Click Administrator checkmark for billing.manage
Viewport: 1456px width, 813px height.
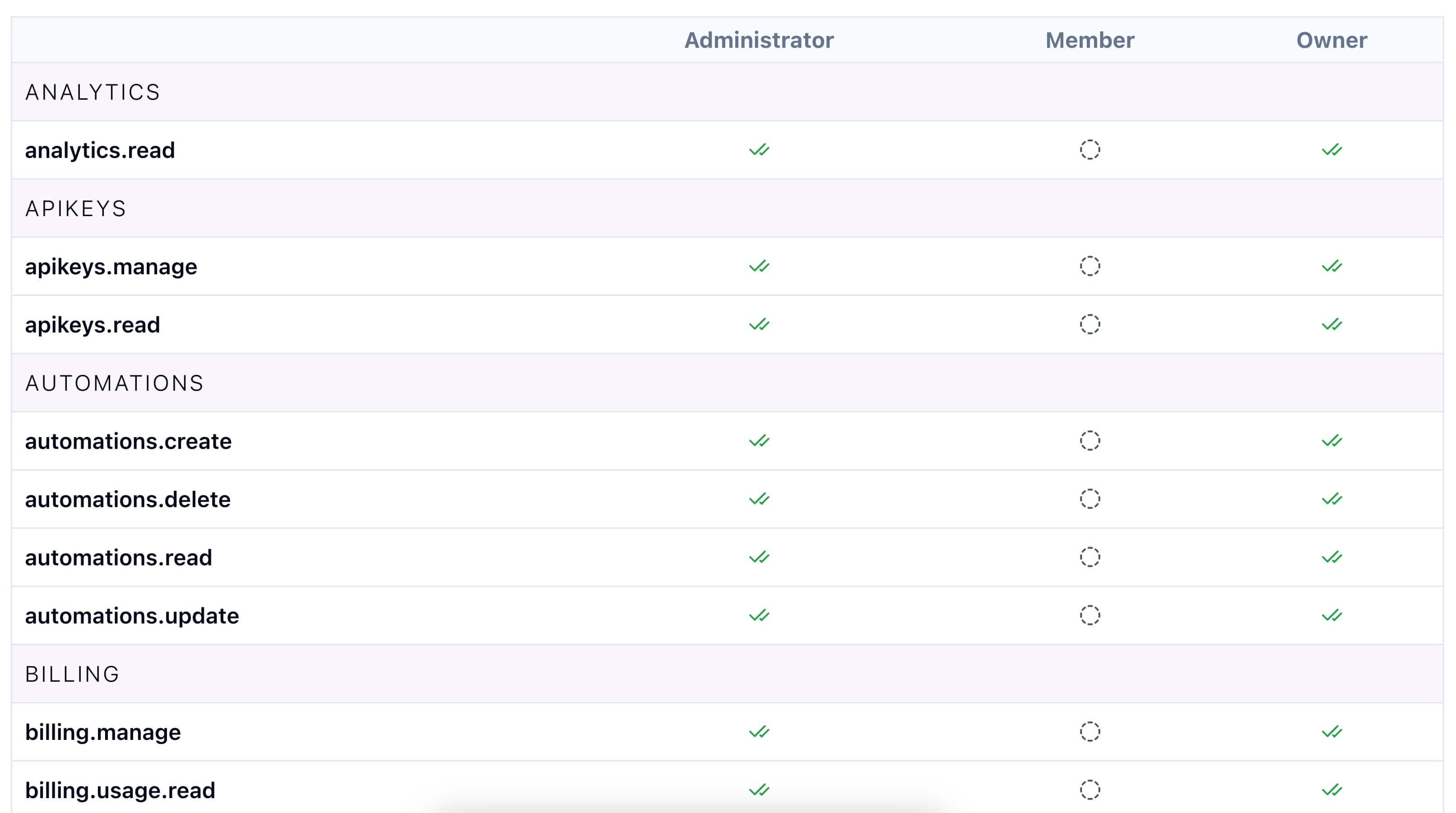(759, 732)
